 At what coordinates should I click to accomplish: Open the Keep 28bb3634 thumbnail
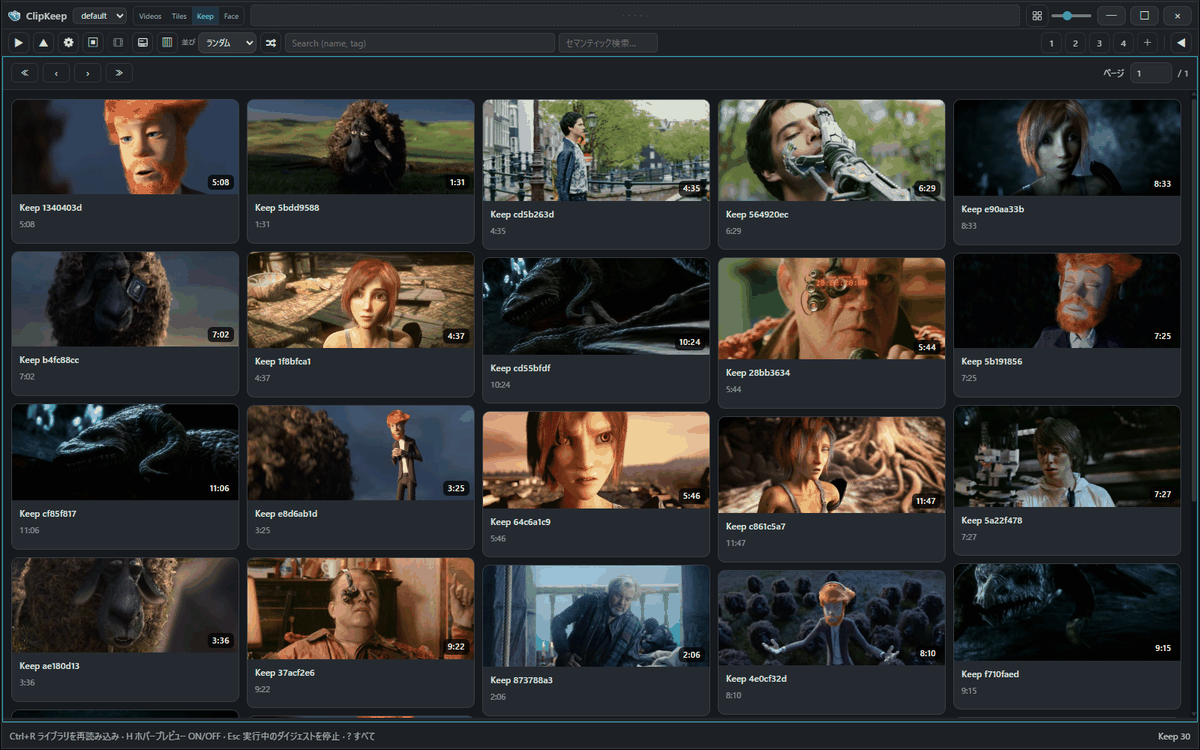(x=832, y=309)
